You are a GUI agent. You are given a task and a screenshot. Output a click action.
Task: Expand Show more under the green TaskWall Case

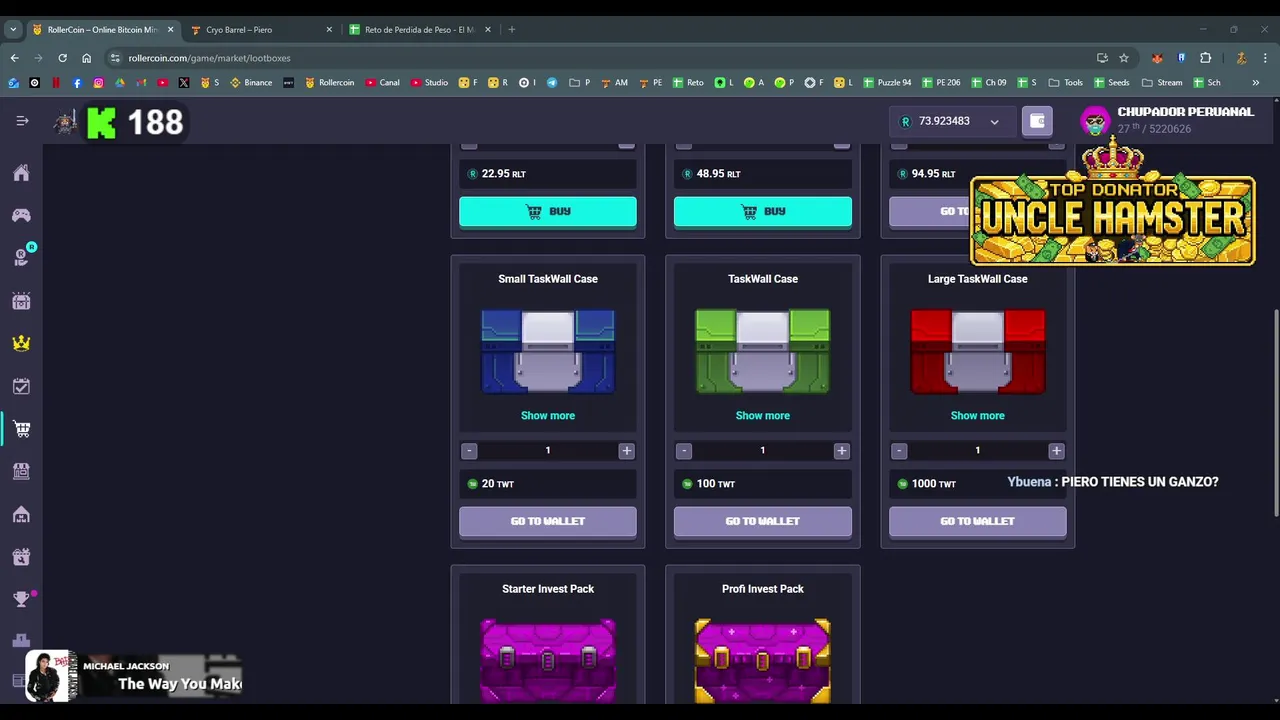click(x=763, y=416)
